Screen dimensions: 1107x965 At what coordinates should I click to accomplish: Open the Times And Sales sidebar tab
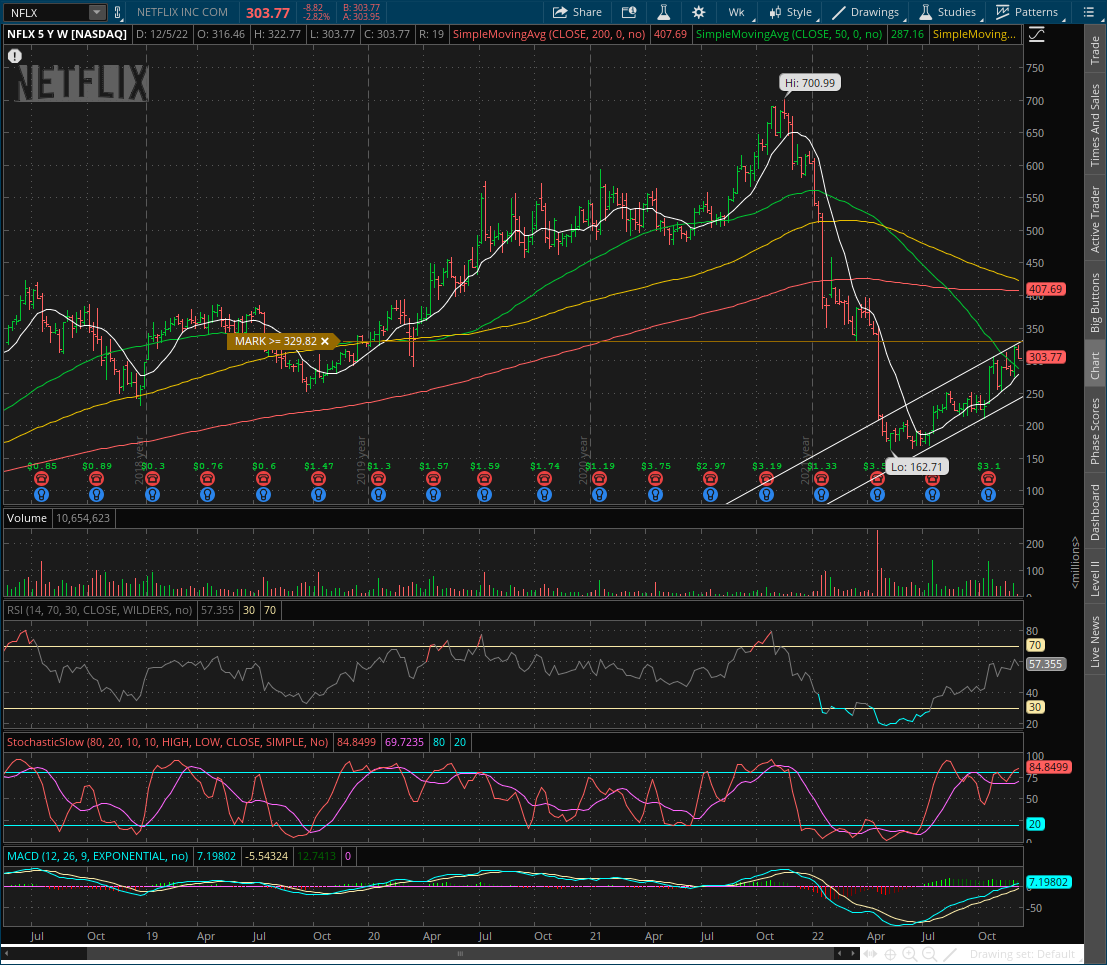click(x=1095, y=125)
